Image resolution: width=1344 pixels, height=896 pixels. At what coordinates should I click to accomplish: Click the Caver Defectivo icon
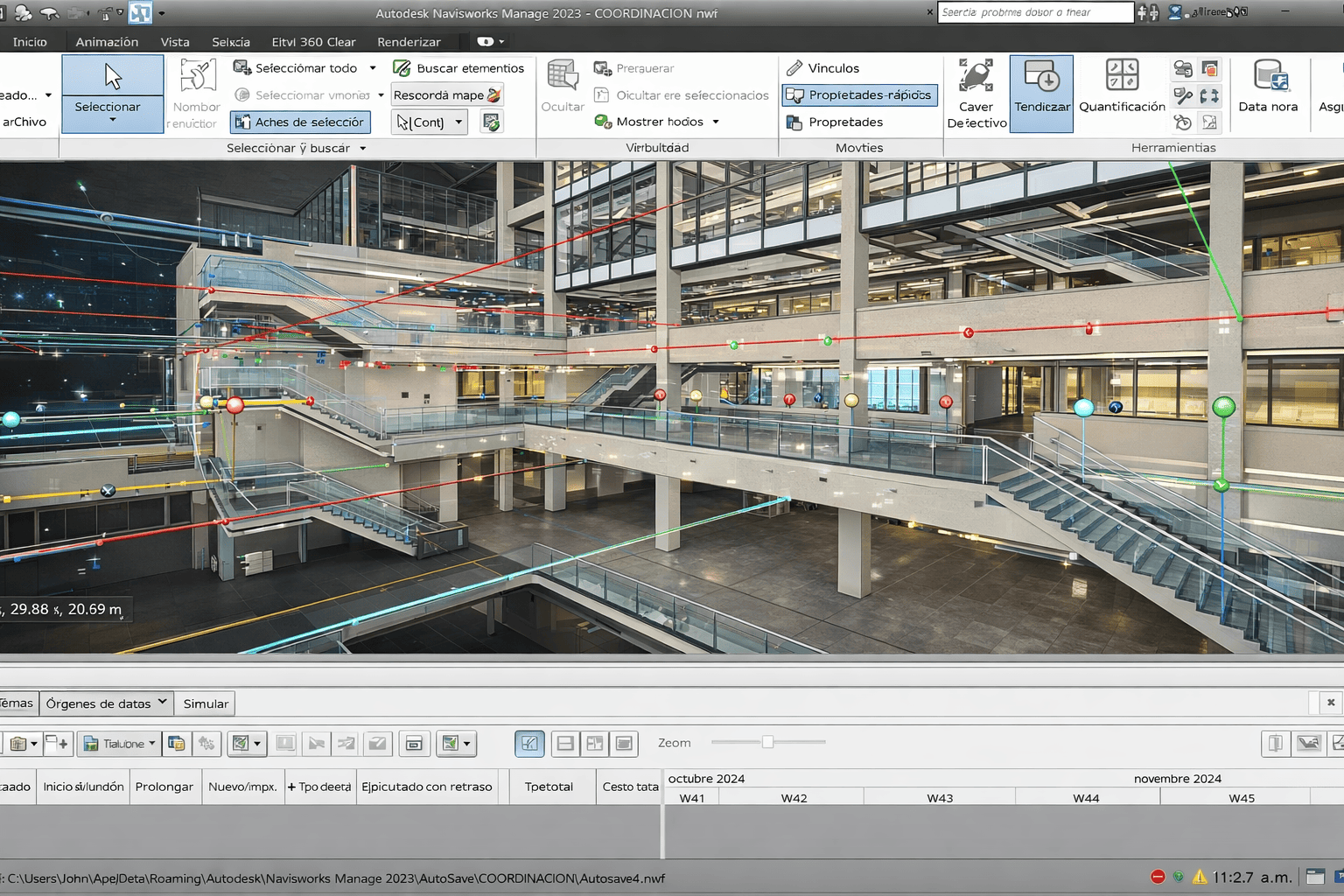[976, 76]
